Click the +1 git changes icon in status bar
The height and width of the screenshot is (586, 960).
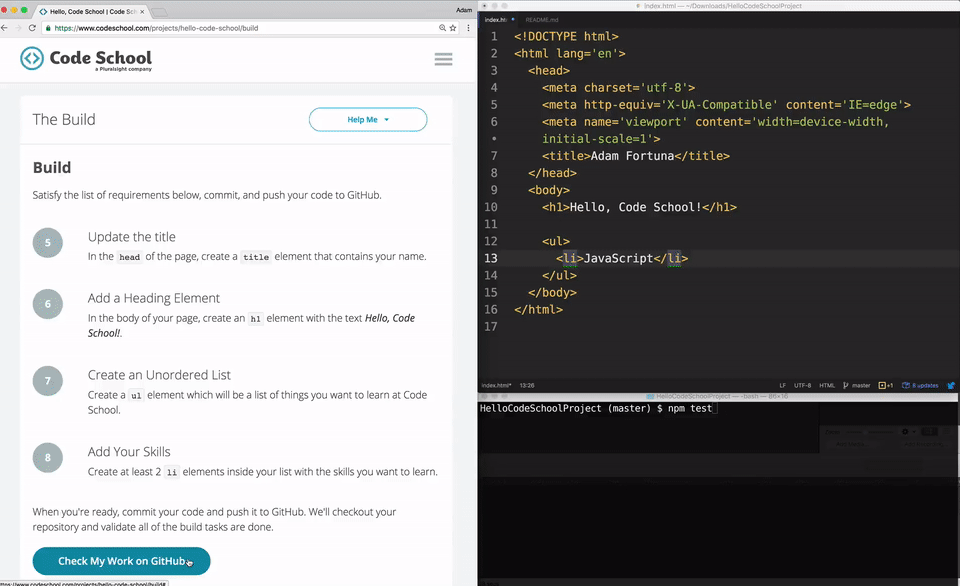coord(885,385)
